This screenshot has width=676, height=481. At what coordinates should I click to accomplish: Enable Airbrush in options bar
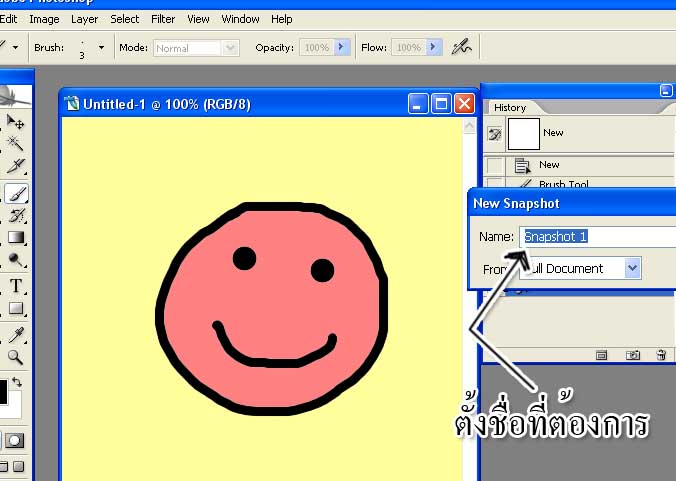point(461,47)
